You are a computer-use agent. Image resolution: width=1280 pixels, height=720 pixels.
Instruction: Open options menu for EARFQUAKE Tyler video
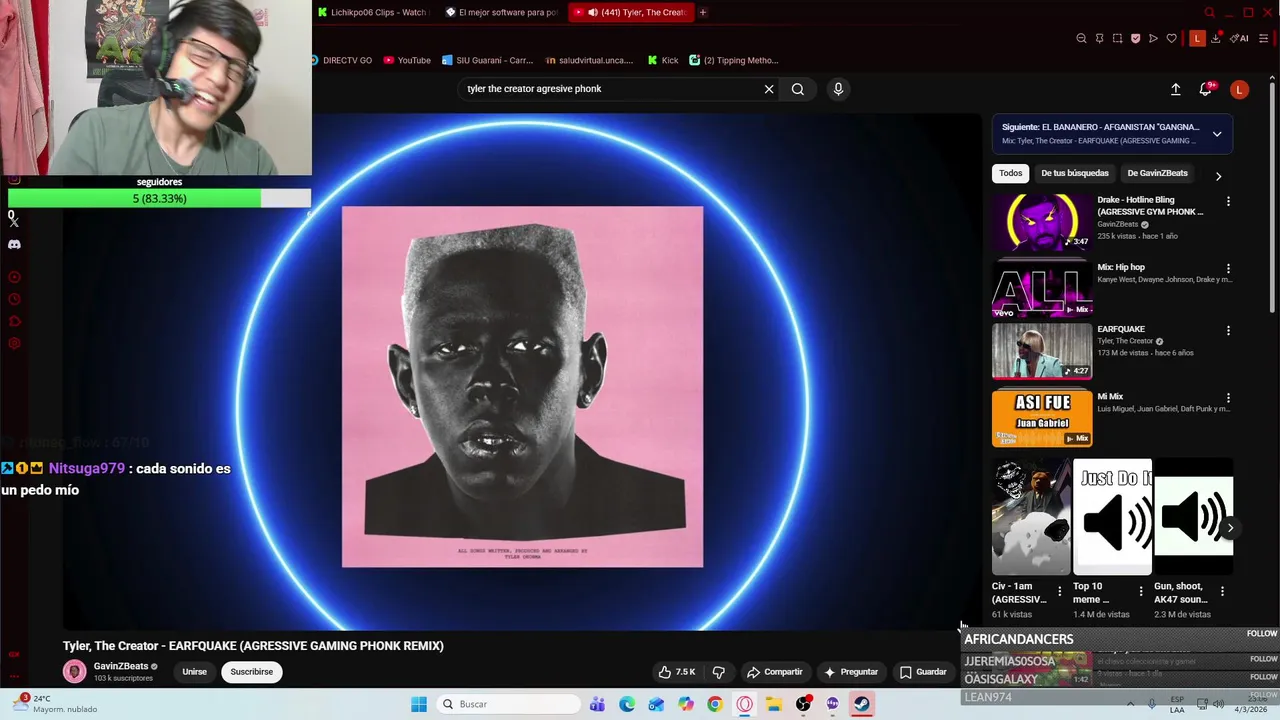coord(1228,330)
